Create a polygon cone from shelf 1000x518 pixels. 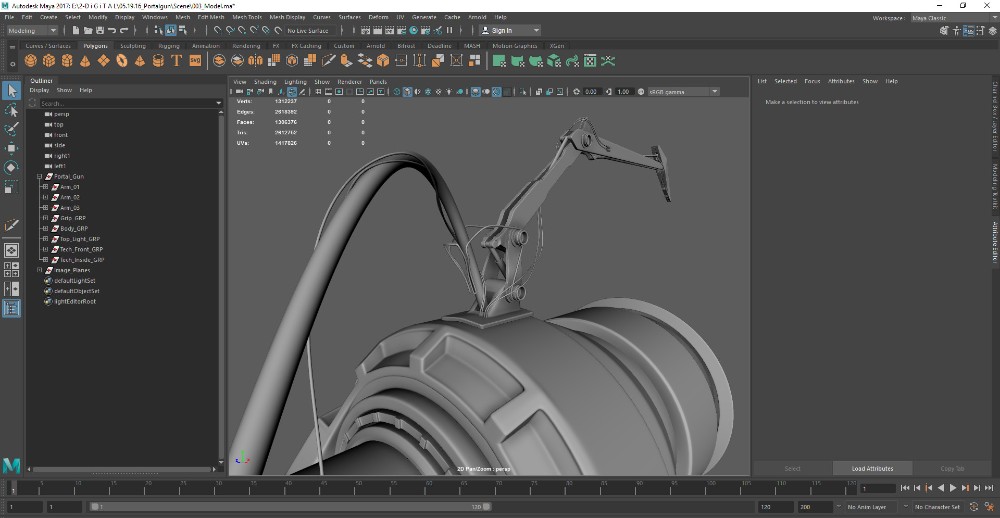pos(85,61)
